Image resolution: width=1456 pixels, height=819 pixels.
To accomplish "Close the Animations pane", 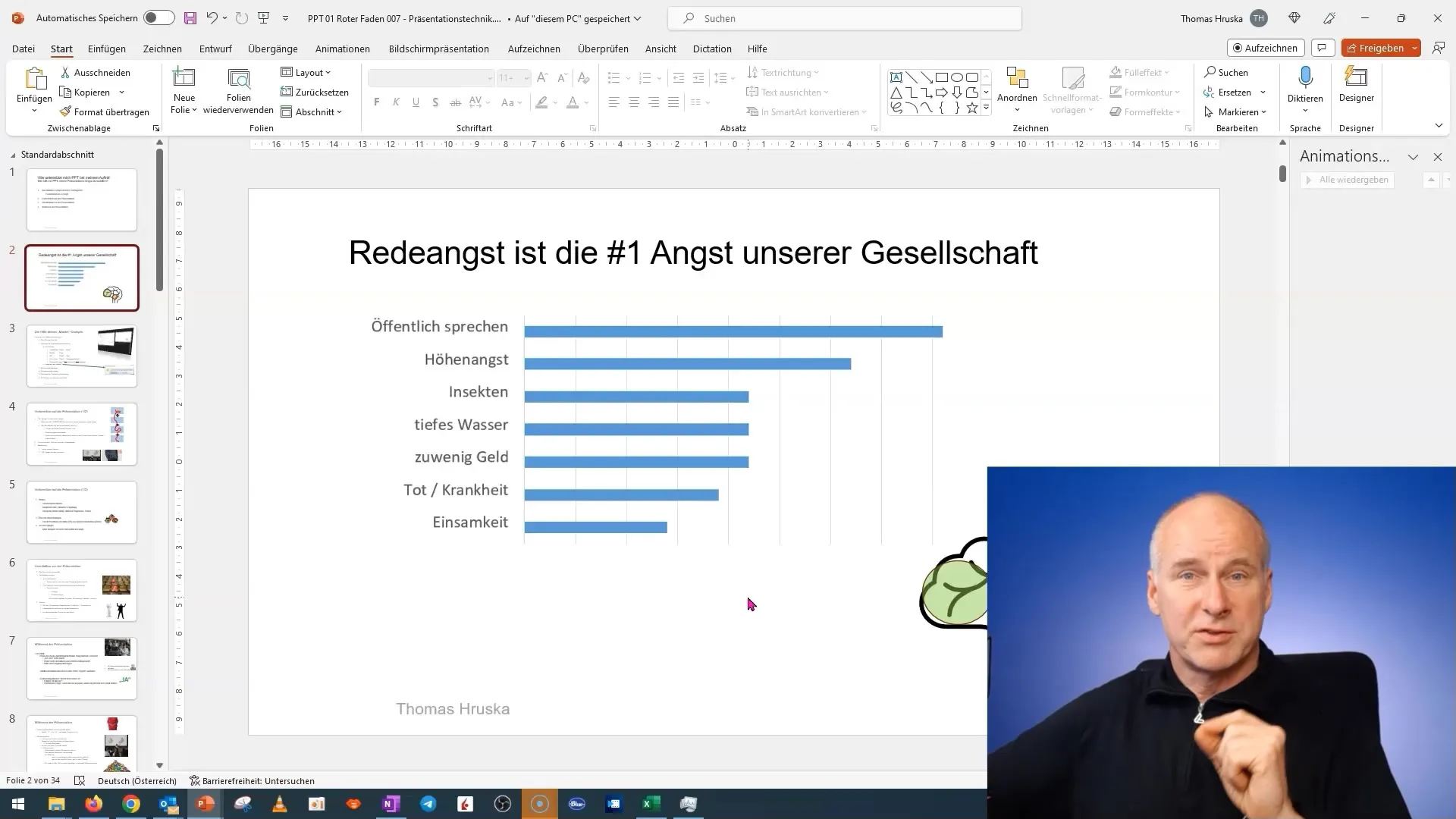I will click(1438, 156).
